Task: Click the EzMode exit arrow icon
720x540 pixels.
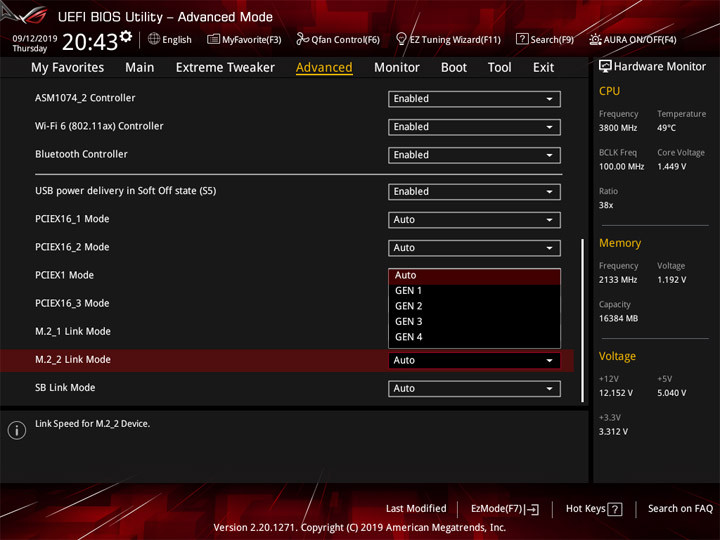Action: click(x=533, y=509)
